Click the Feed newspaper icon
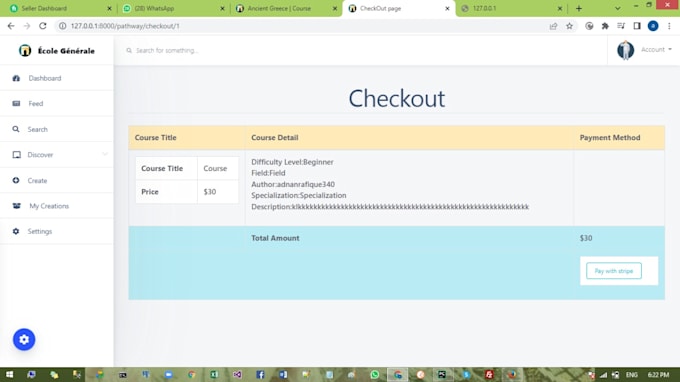Viewport: 680px width, 382px height. pos(16,104)
